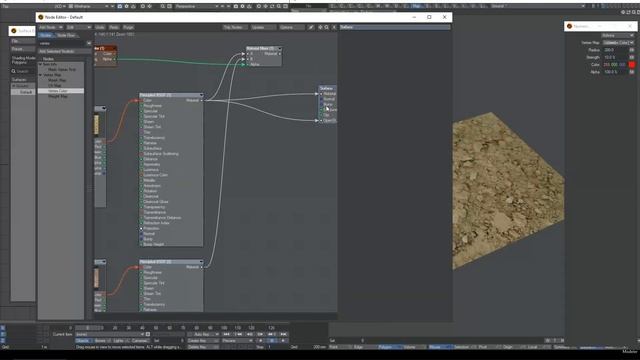
Task: Open the Current Item dropdown
Action: [111, 334]
